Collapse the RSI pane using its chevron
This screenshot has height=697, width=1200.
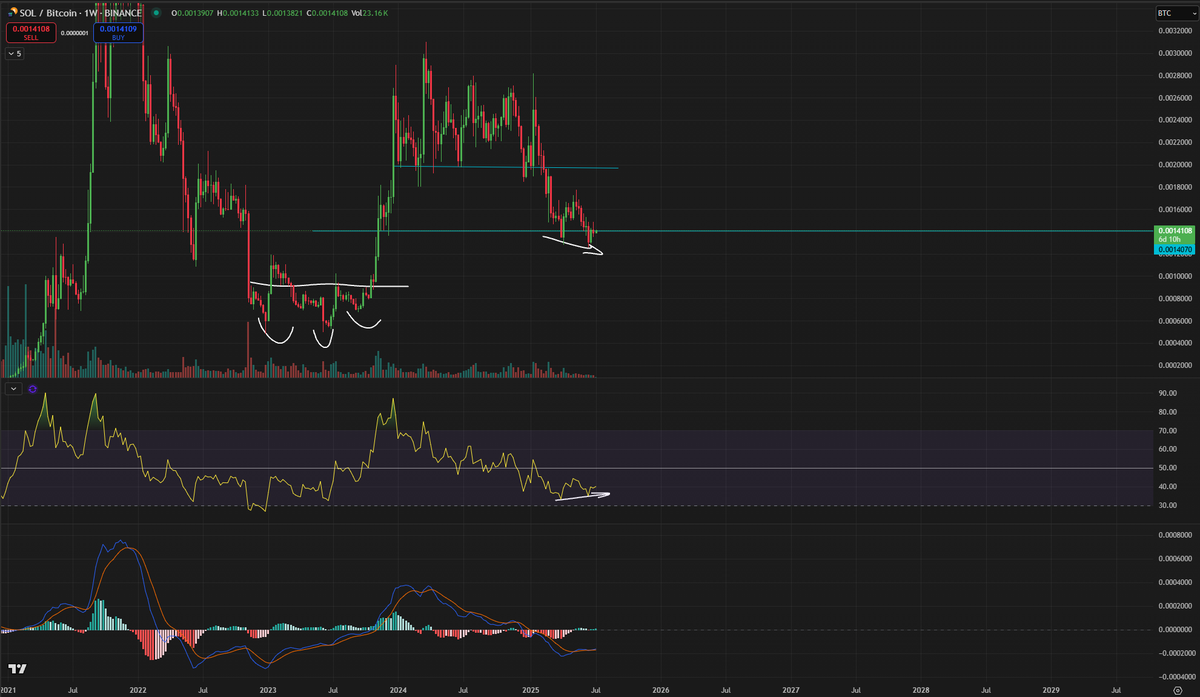[13, 389]
